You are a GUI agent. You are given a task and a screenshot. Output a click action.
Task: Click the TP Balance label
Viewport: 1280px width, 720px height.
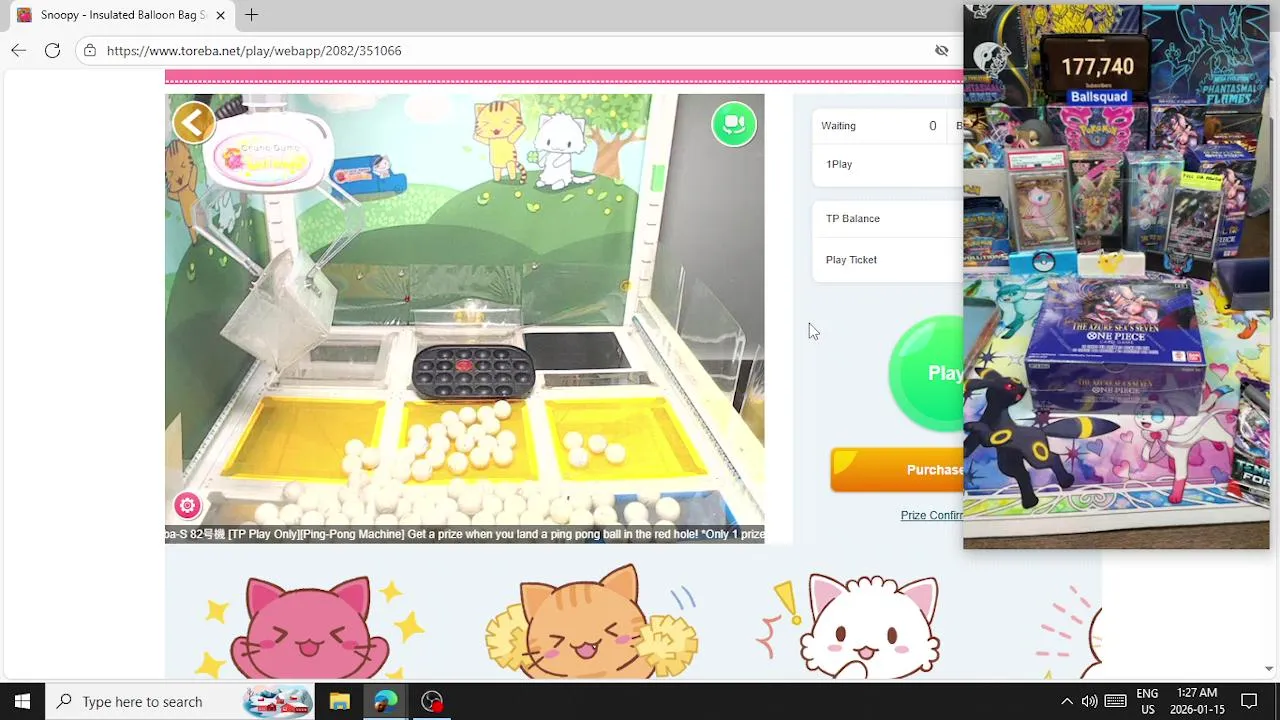(x=853, y=218)
